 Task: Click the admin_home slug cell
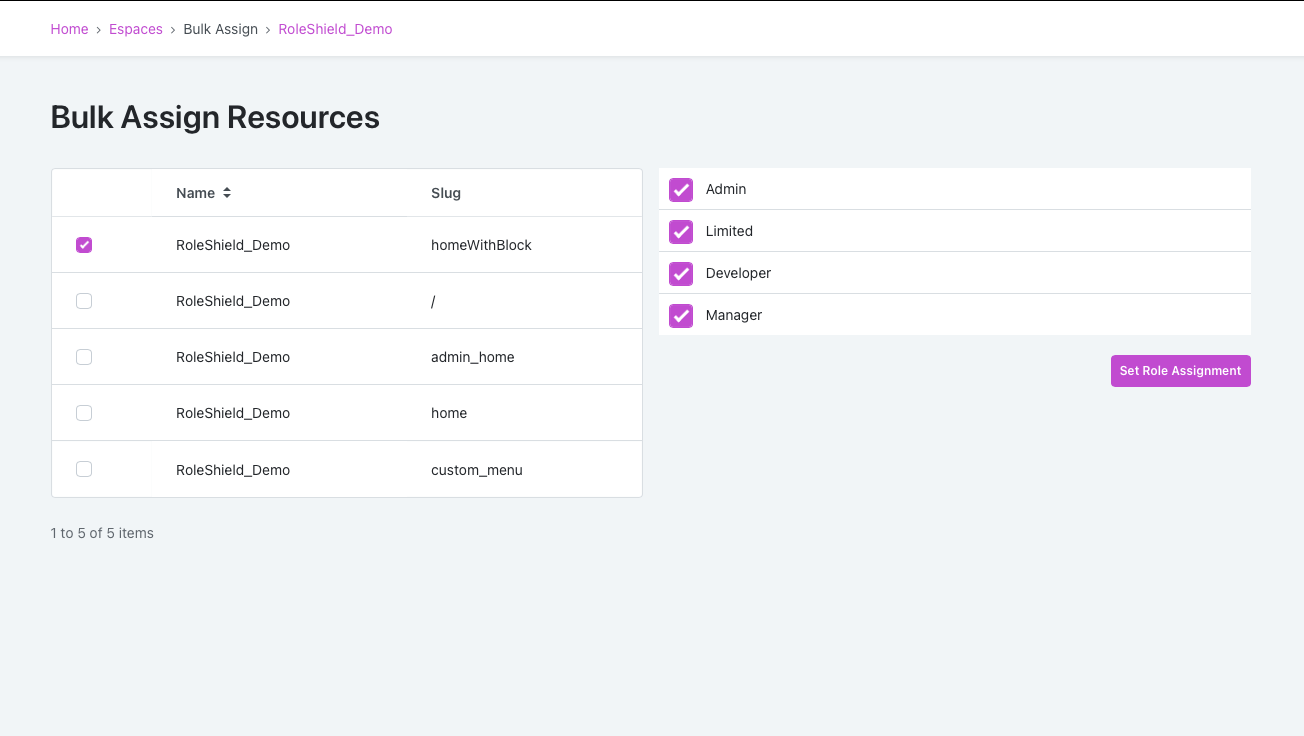tap(473, 357)
